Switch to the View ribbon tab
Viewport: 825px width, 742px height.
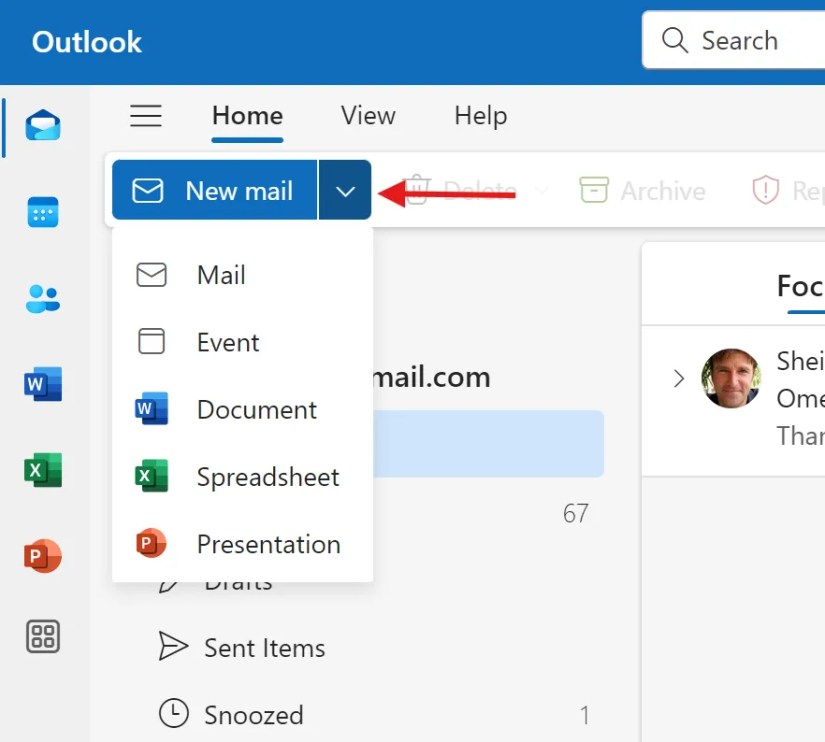(x=368, y=116)
